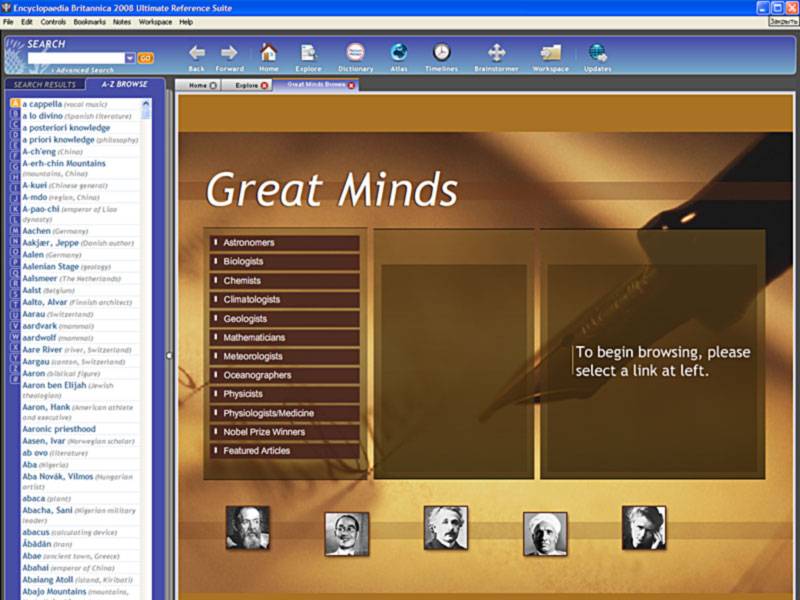800x600 pixels.
Task: Open the 'a cappella' entry
Action: click(x=42, y=104)
